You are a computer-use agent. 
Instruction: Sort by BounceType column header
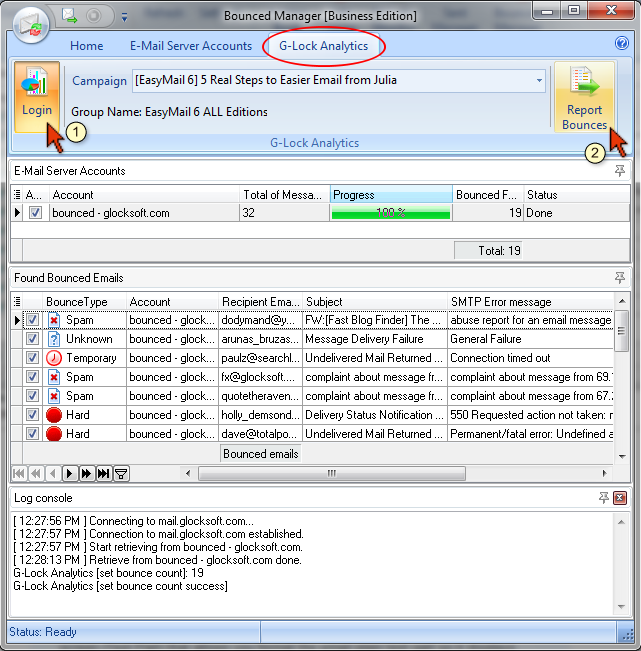pos(84,301)
